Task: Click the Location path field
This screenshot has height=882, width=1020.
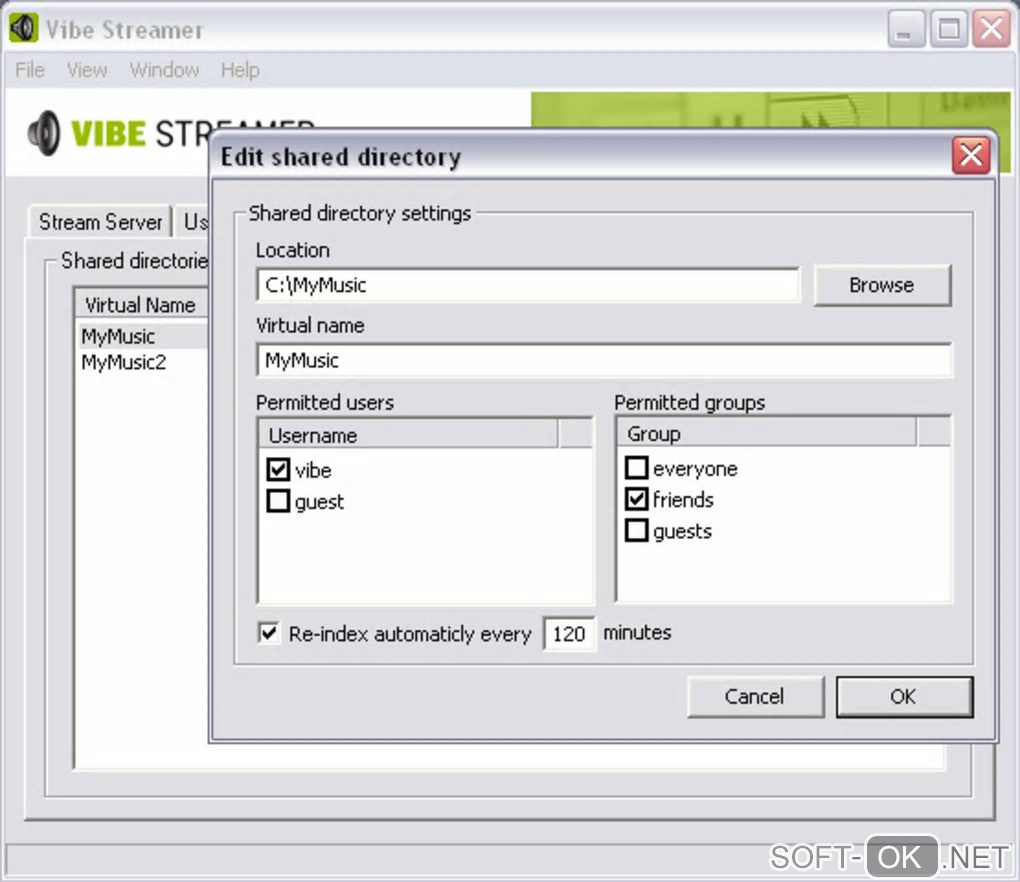Action: coord(528,285)
